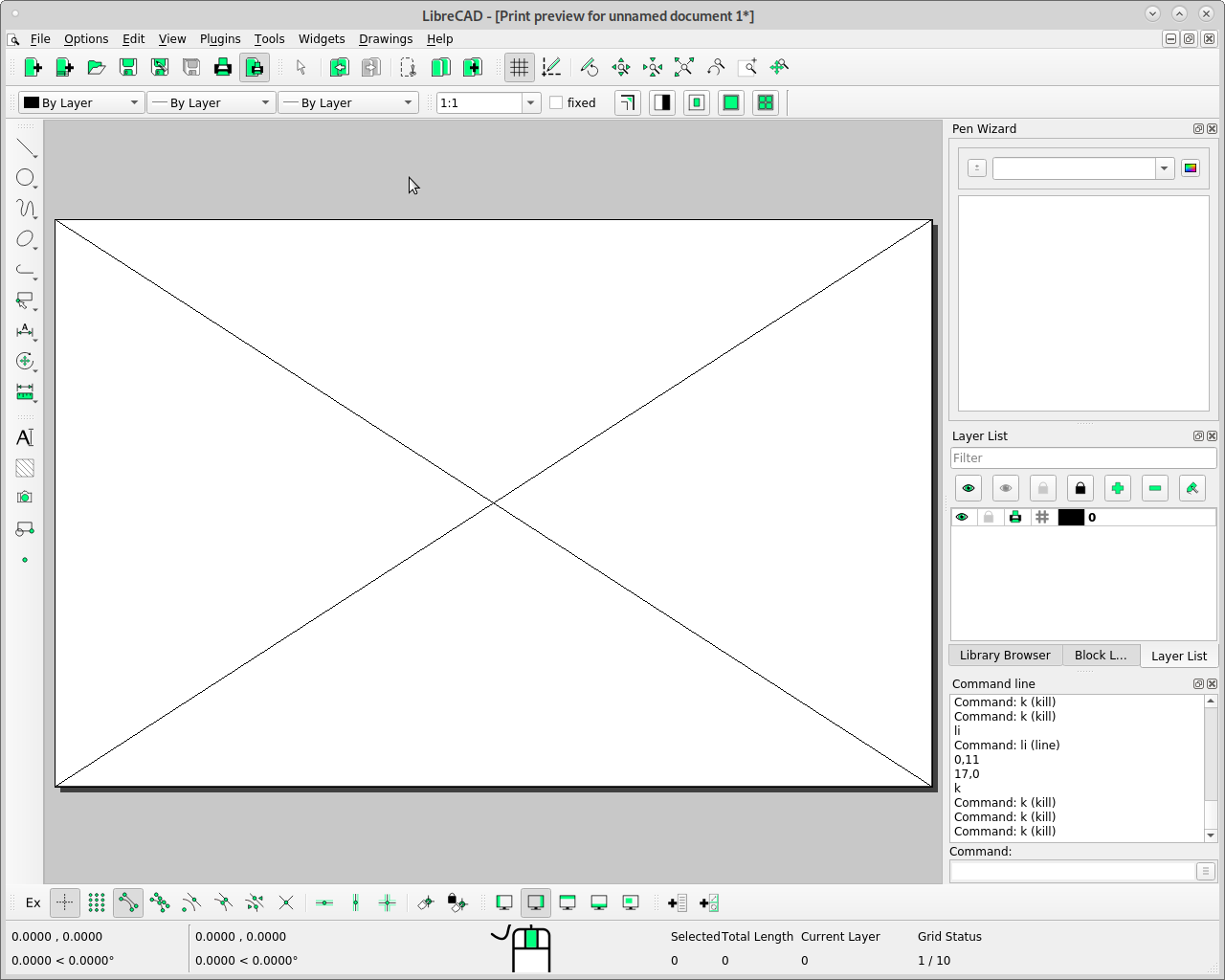
Task: Choose the Hatch tool
Action: pos(26,468)
